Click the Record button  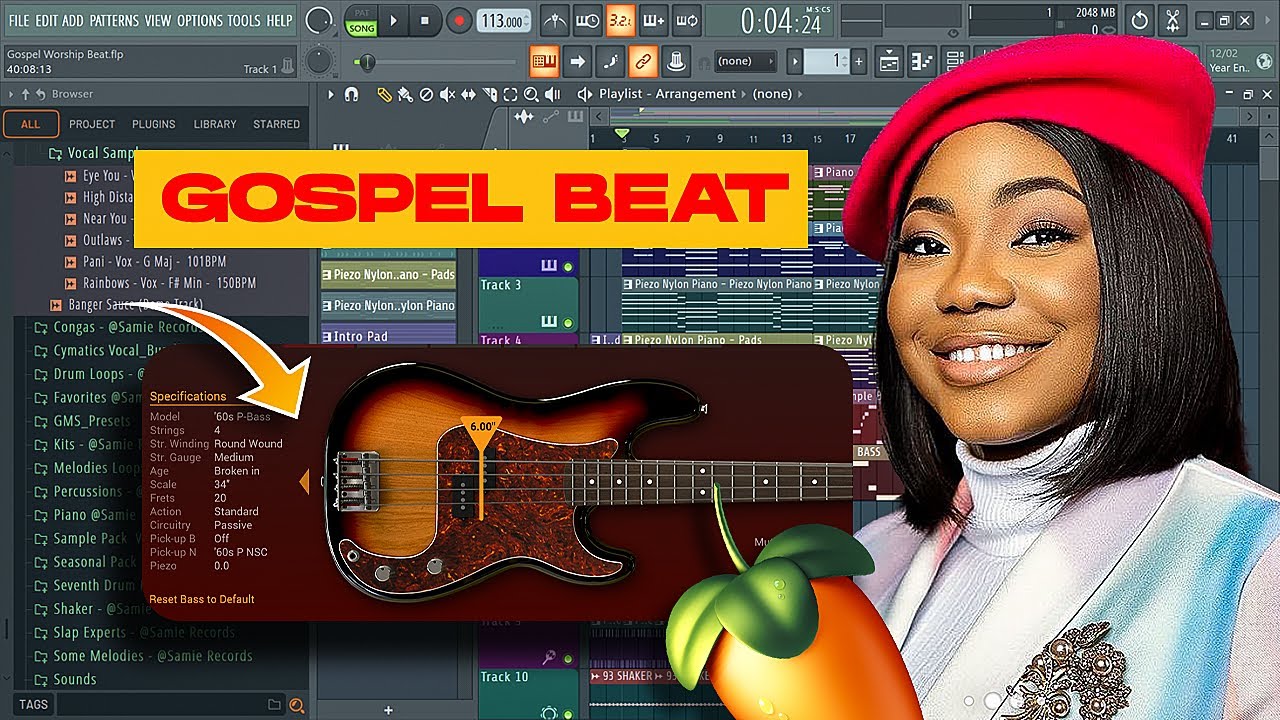point(459,20)
